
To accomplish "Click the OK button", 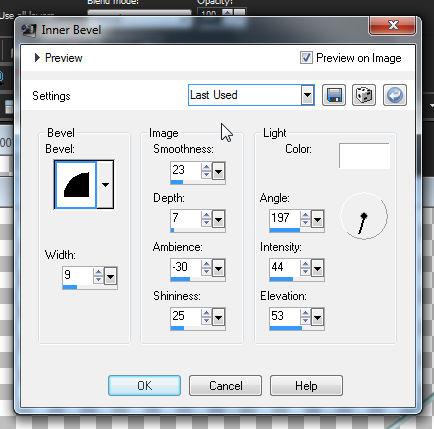I will (x=144, y=386).
